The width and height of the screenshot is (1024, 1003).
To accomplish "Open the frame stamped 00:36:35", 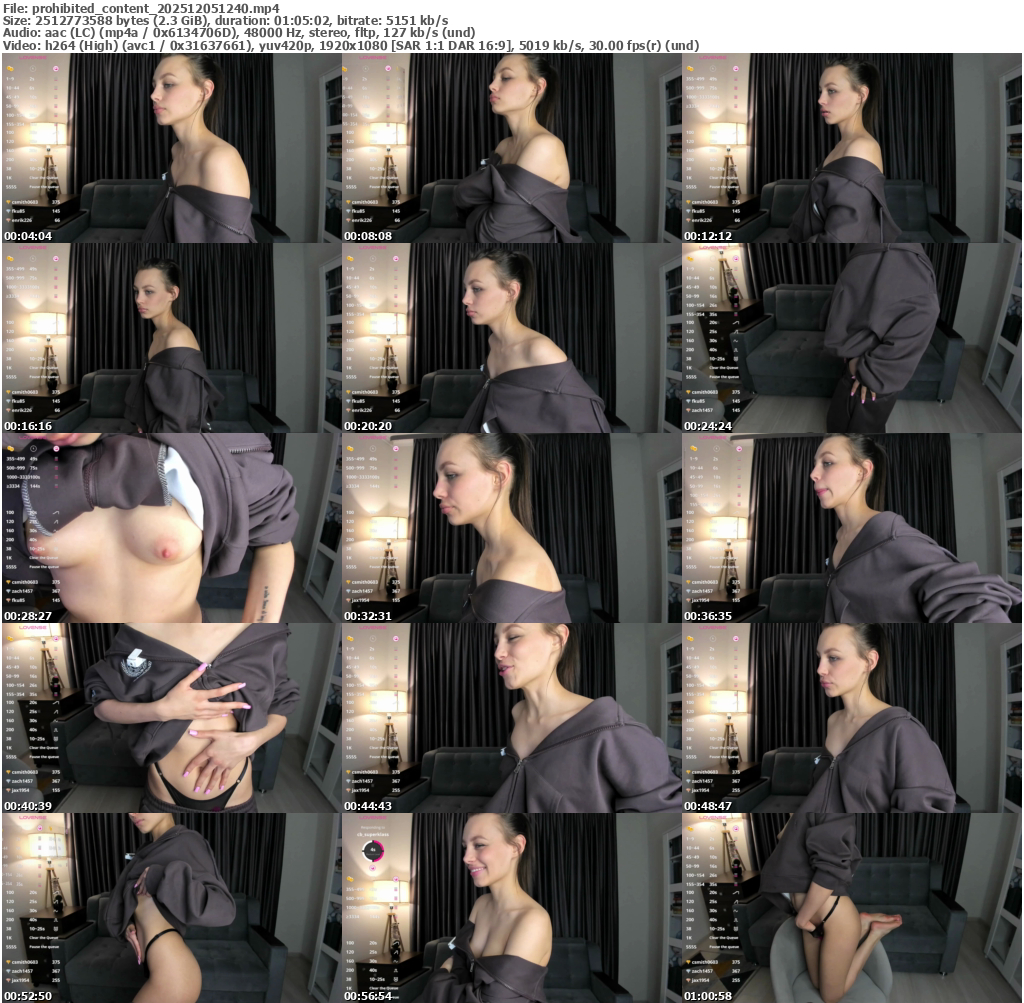I will (x=851, y=528).
